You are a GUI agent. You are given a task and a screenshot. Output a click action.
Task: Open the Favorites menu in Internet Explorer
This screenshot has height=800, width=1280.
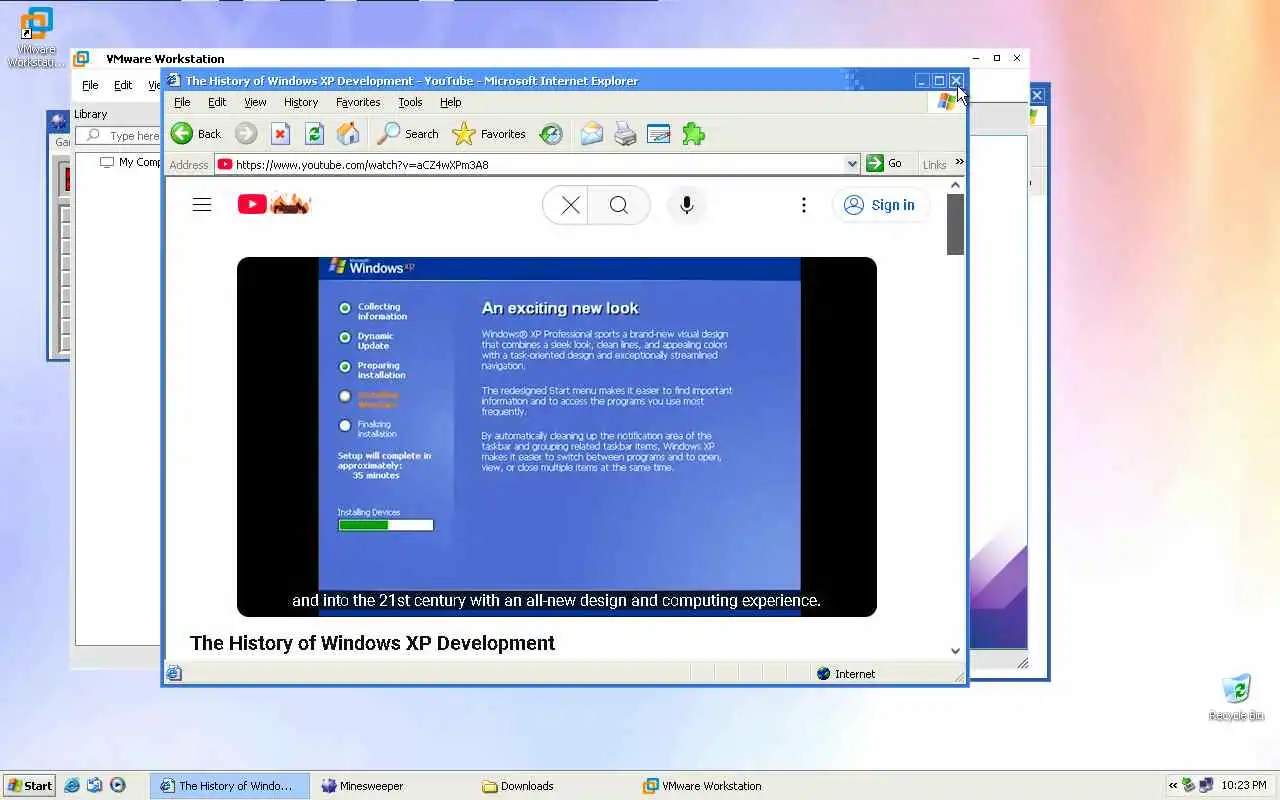pos(358,102)
